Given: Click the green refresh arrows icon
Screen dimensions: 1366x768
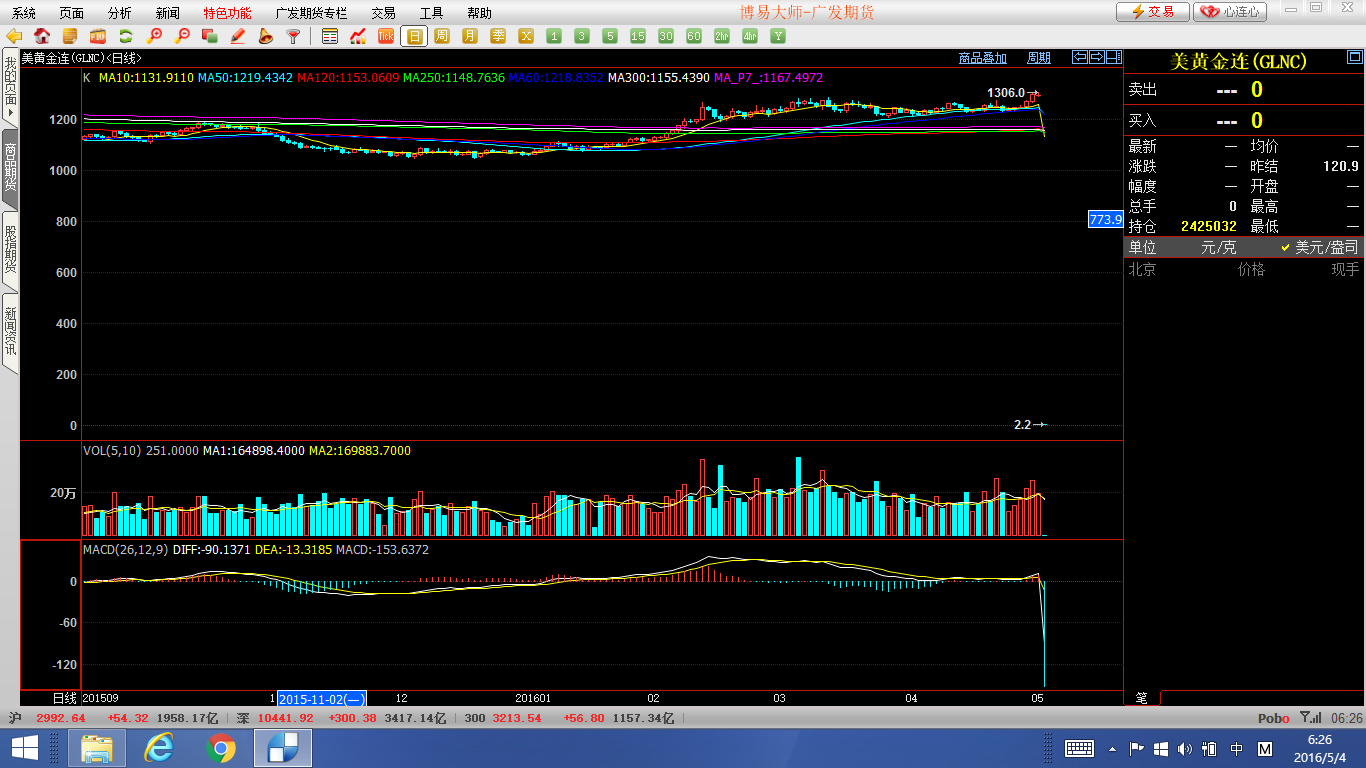Looking at the screenshot, I should point(126,36).
